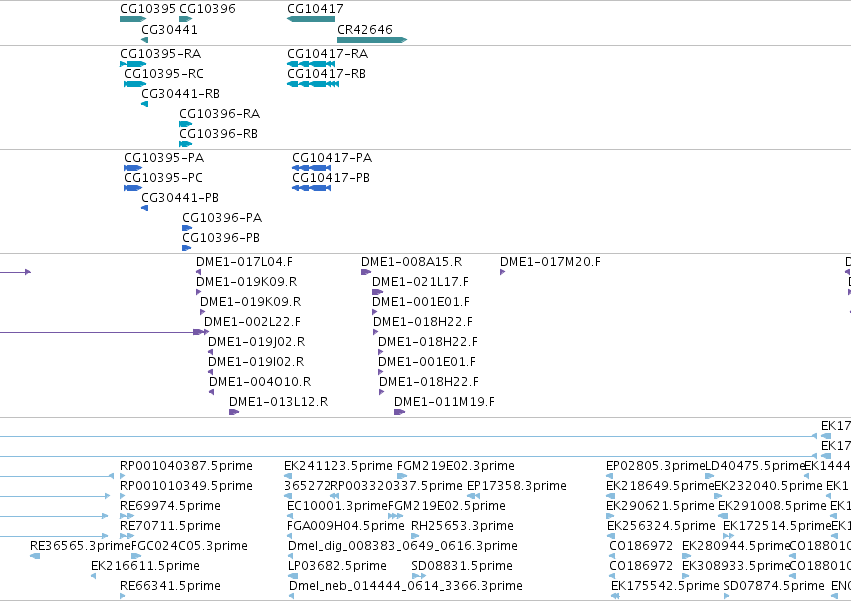Click the CG10417 gene arrow bar

point(311,19)
